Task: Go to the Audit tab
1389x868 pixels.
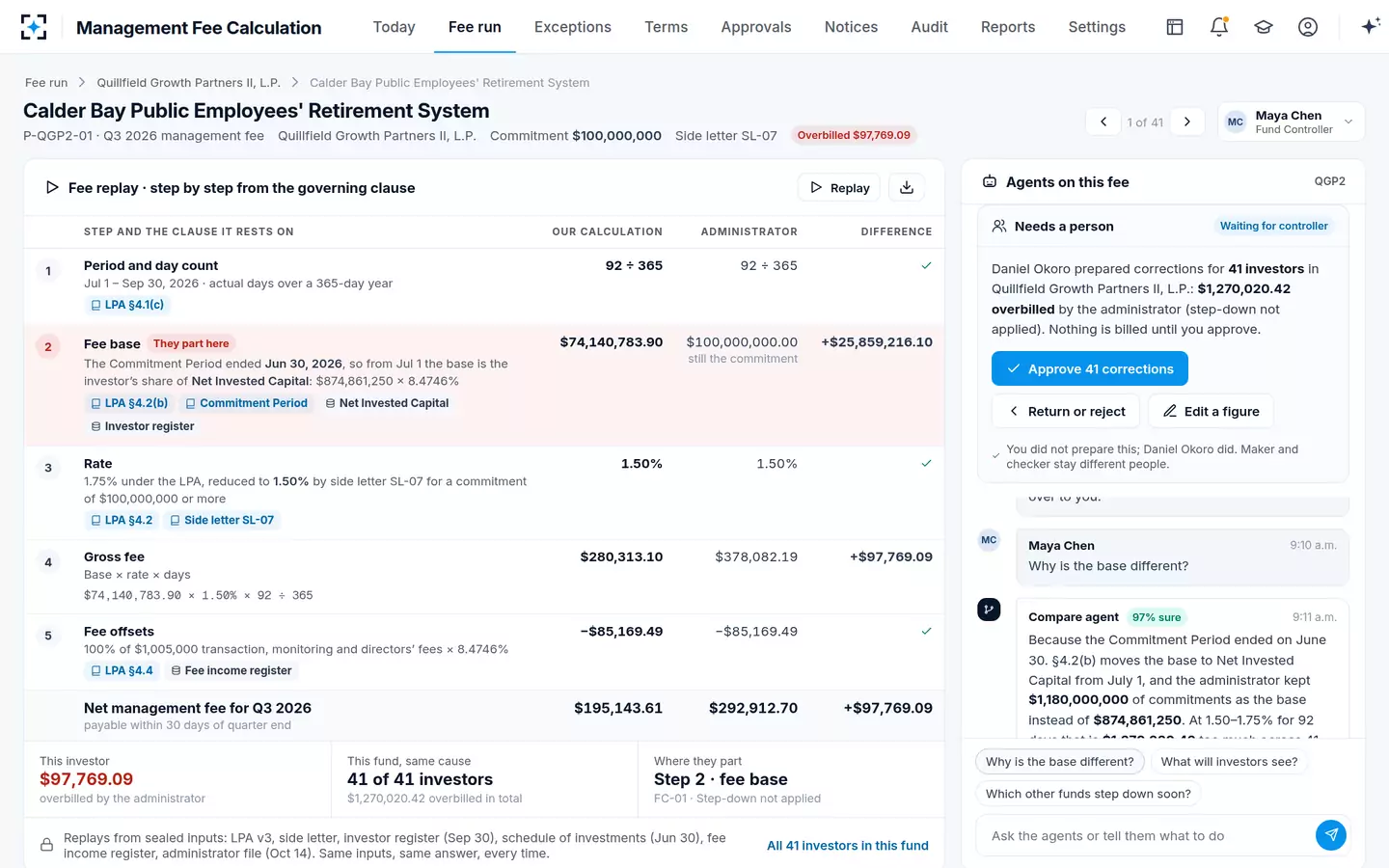Action: [930, 27]
